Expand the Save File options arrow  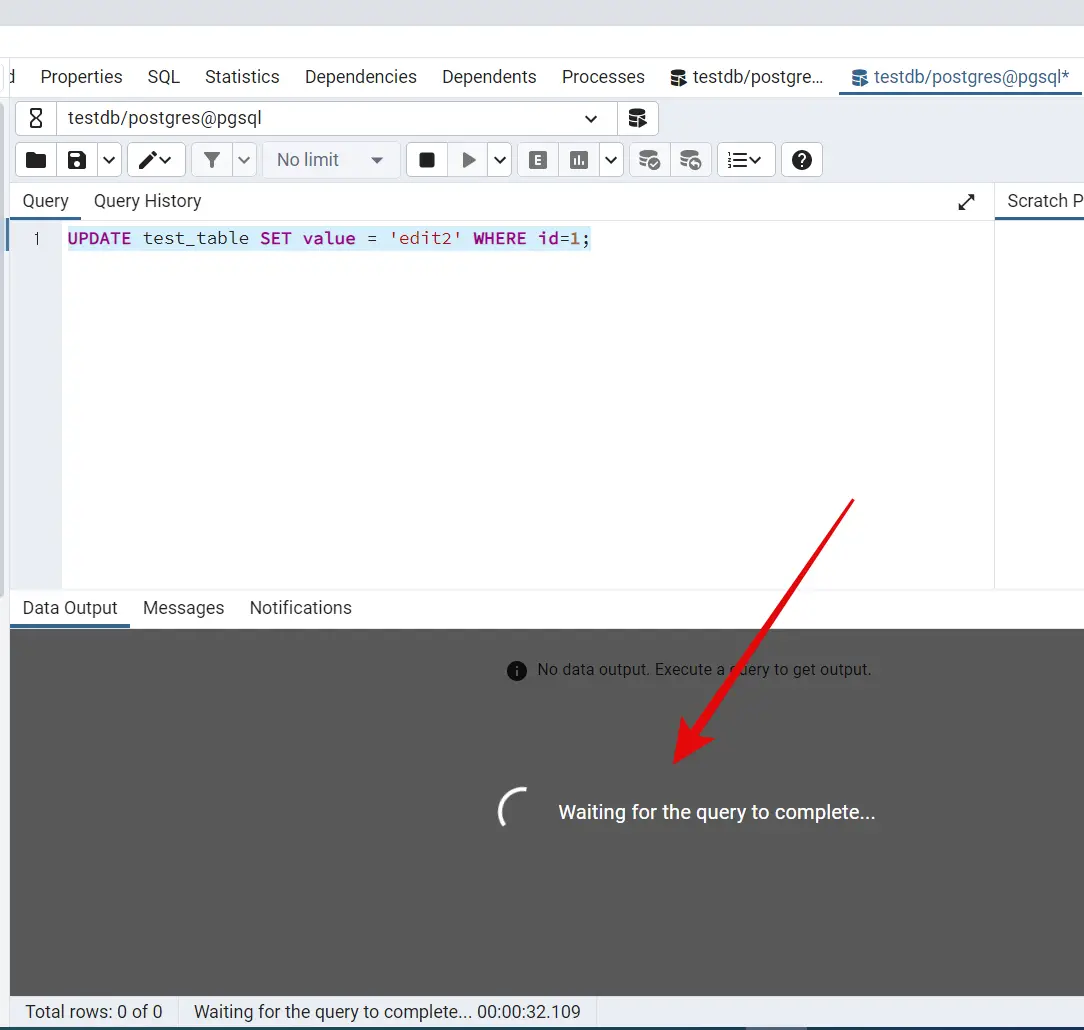click(x=109, y=160)
